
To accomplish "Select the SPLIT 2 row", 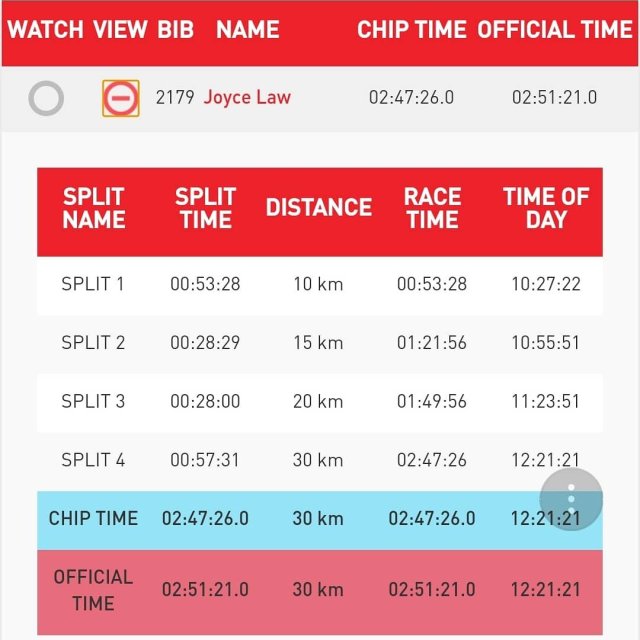I will (320, 343).
